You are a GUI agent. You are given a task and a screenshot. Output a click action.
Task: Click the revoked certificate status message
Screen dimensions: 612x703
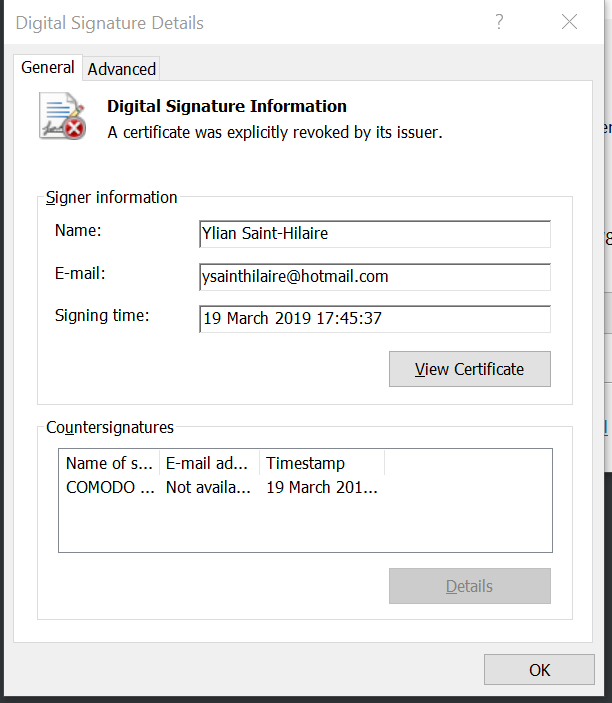(275, 133)
